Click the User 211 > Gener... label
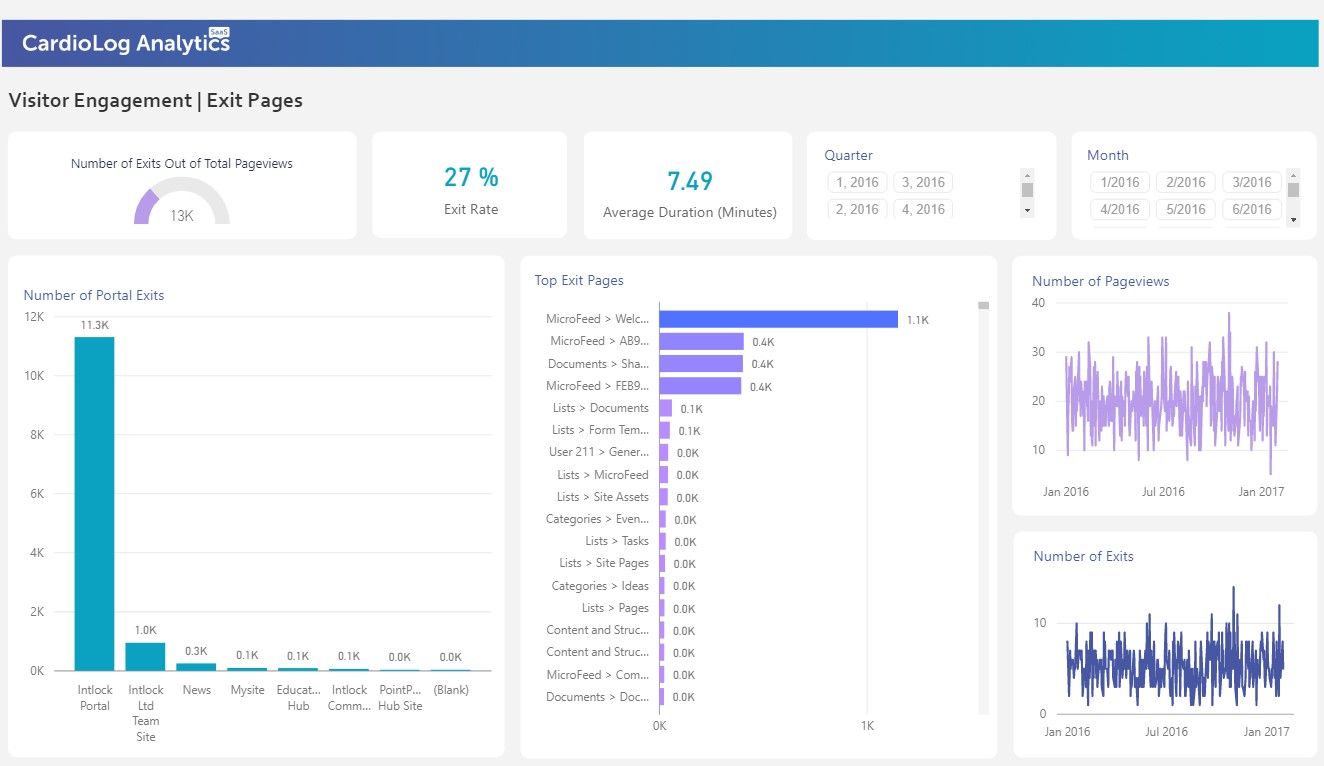Screen dimensions: 1324x766 [599, 452]
